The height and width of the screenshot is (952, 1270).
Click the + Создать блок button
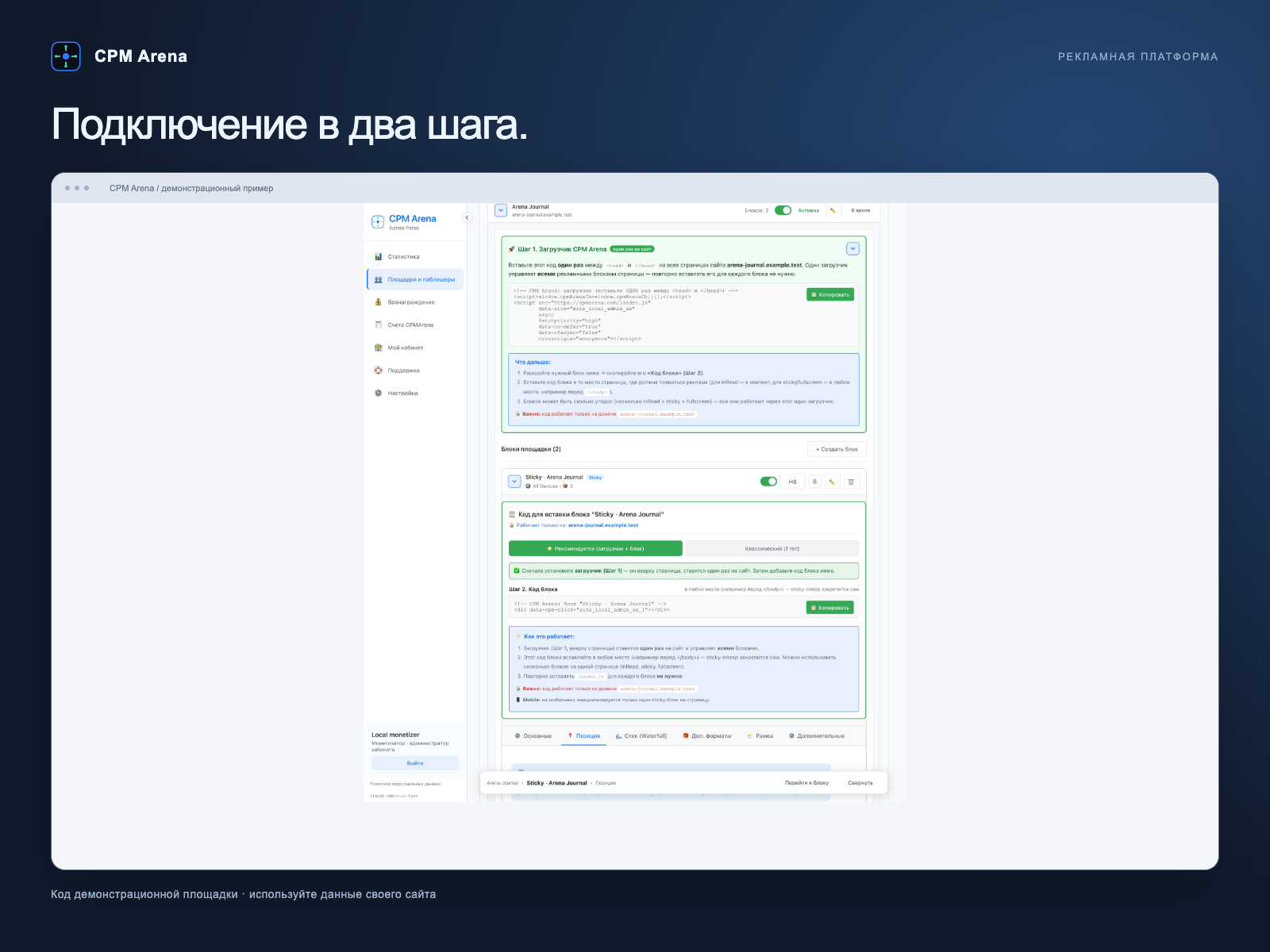coord(837,449)
